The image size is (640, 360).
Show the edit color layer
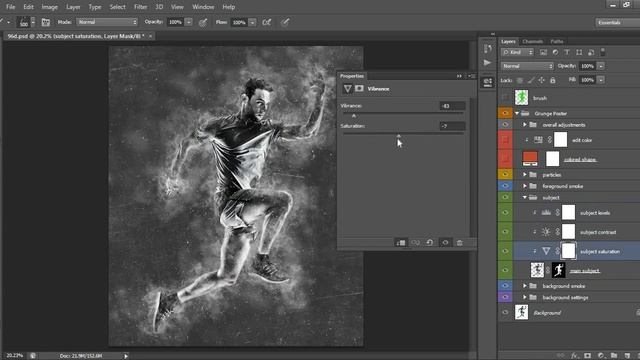click(x=505, y=140)
